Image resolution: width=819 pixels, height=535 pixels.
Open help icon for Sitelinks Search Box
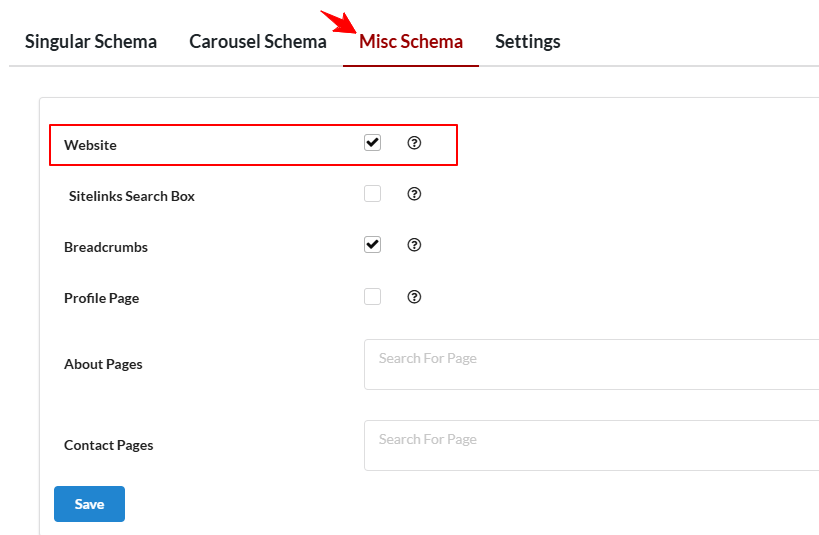click(414, 194)
